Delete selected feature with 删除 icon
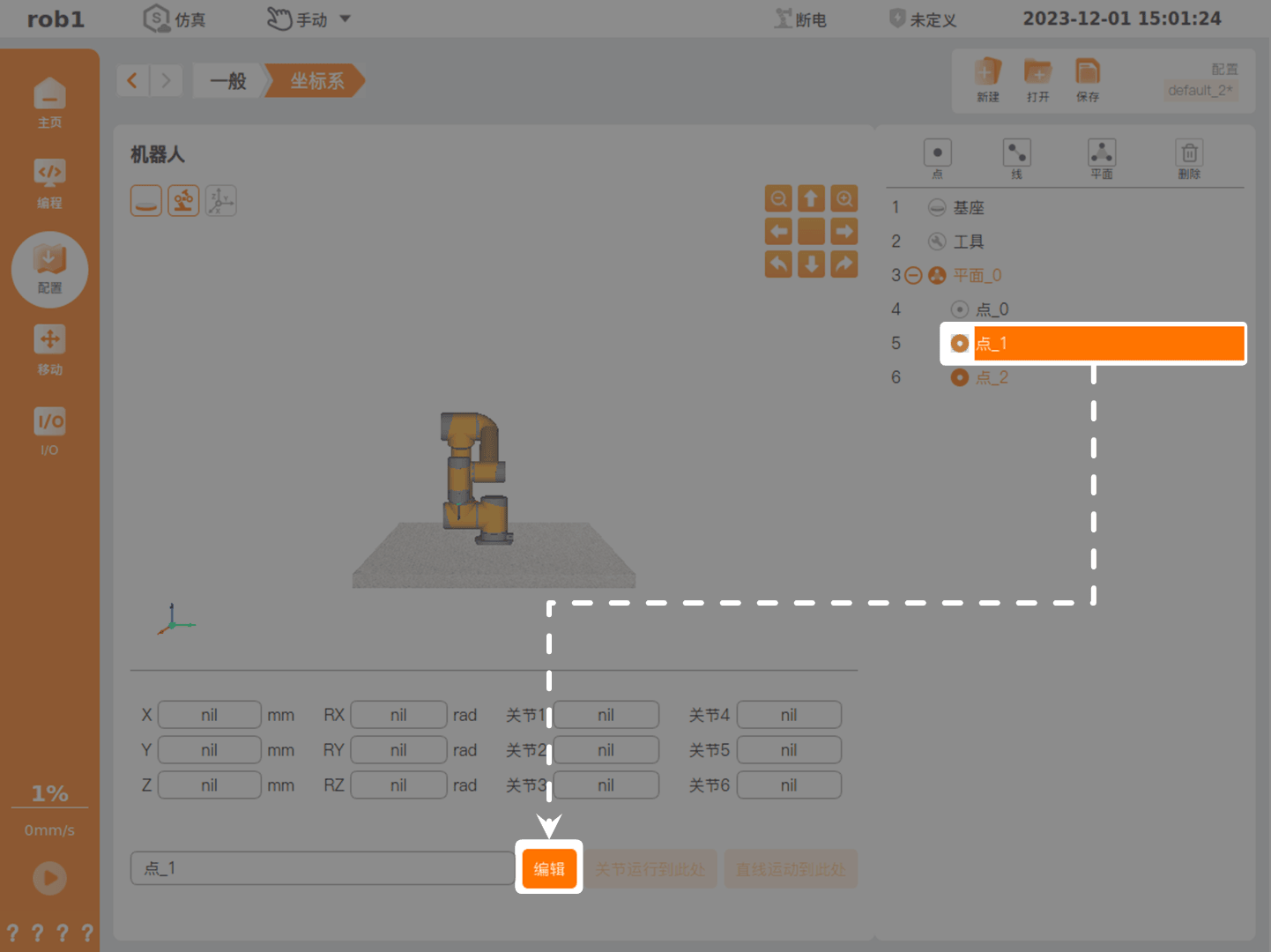Image resolution: width=1271 pixels, height=952 pixels. point(1189,159)
